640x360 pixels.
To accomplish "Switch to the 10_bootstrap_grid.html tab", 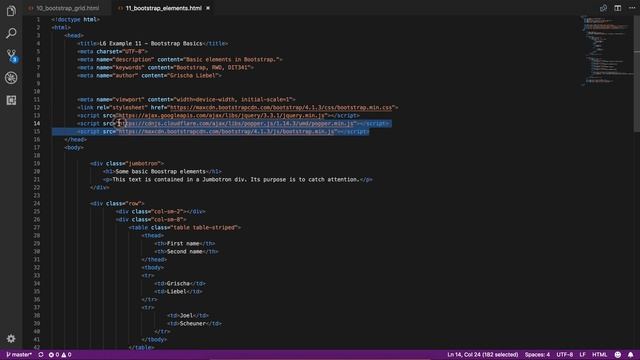I will pyautogui.click(x=67, y=8).
